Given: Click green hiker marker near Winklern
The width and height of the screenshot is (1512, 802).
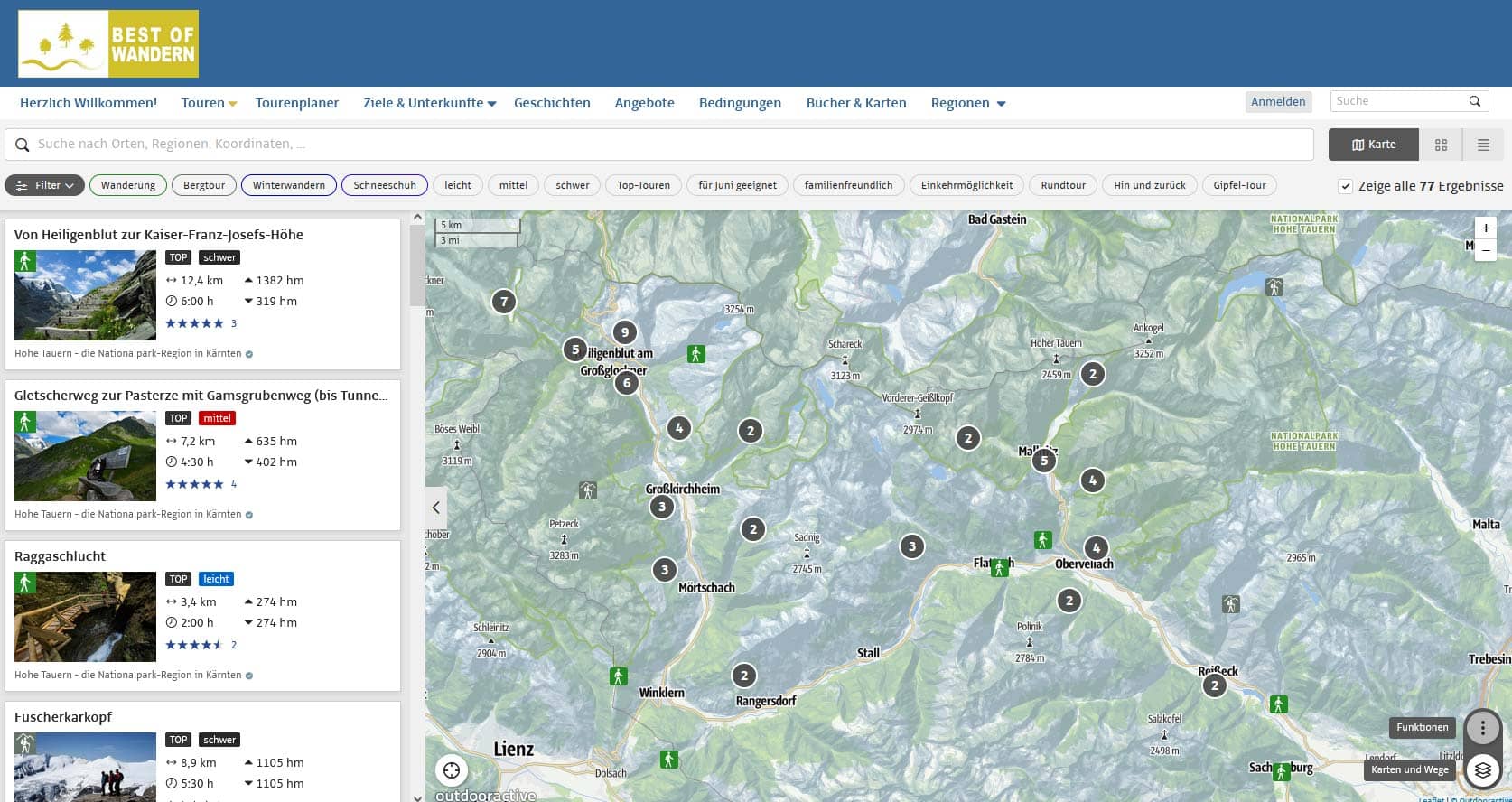Looking at the screenshot, I should (x=618, y=676).
